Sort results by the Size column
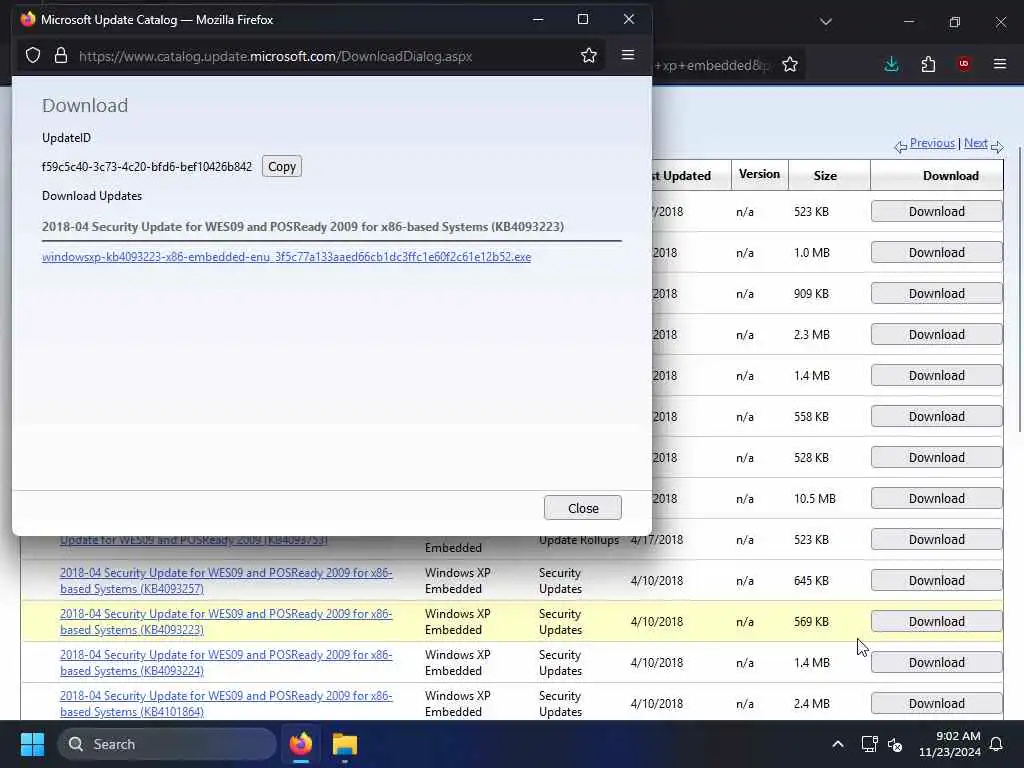Viewport: 1024px width, 768px height. (825, 176)
